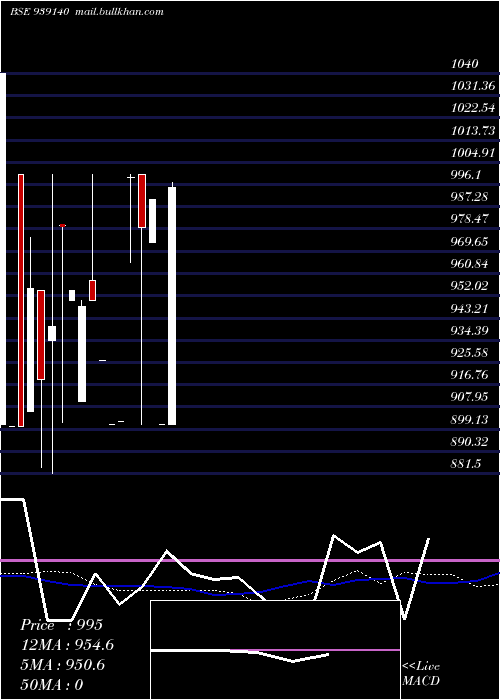Click the 1013.73 price axis label
This screenshot has width=500, height=700.
click(473, 130)
